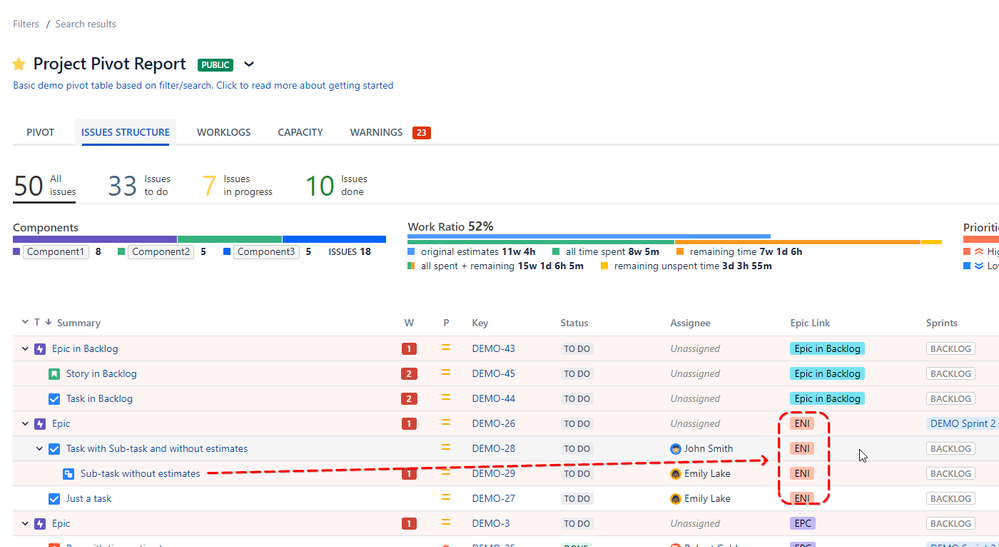
Task: Click medium priority icon in DEMO-27 row
Action: pyautogui.click(x=446, y=497)
